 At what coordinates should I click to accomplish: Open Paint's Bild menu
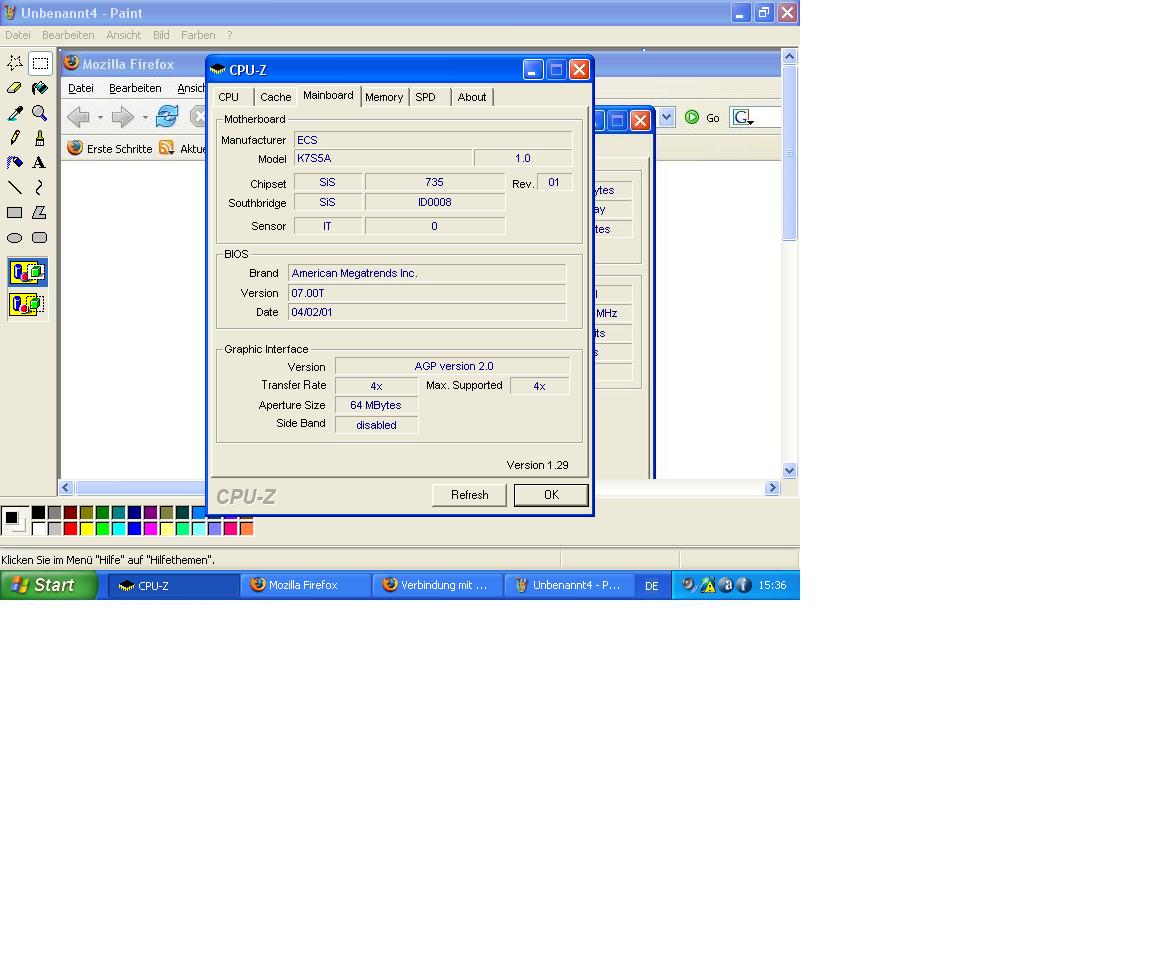pyautogui.click(x=161, y=35)
